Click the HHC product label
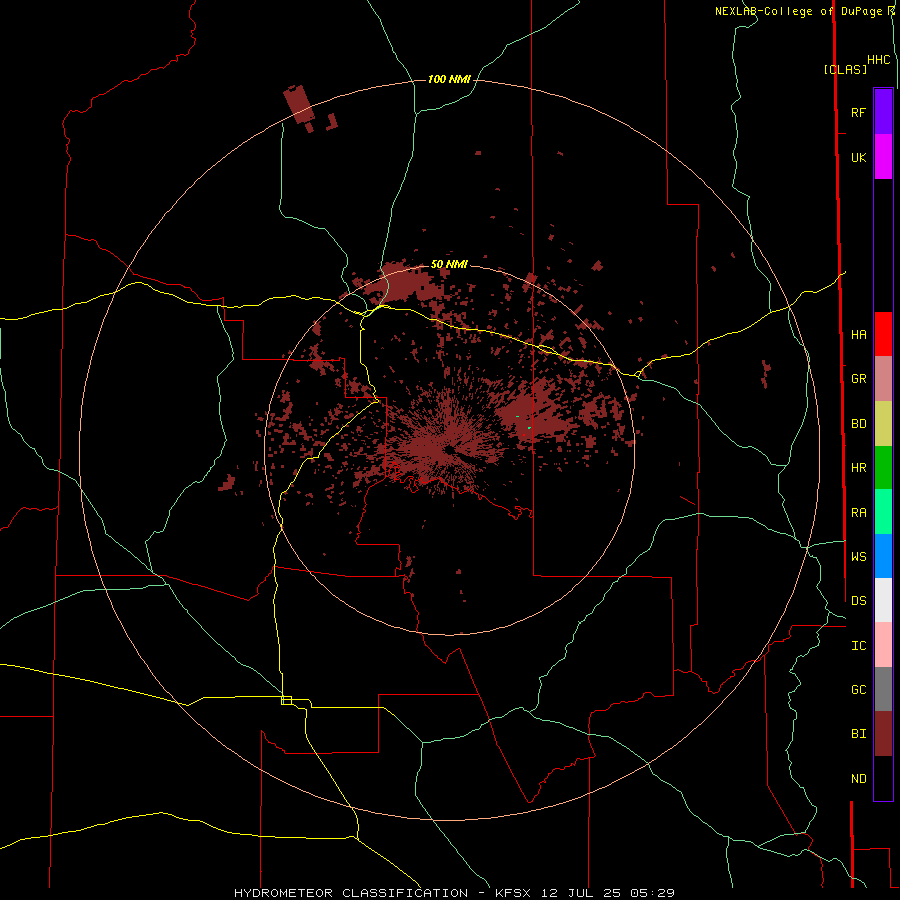 coord(879,60)
